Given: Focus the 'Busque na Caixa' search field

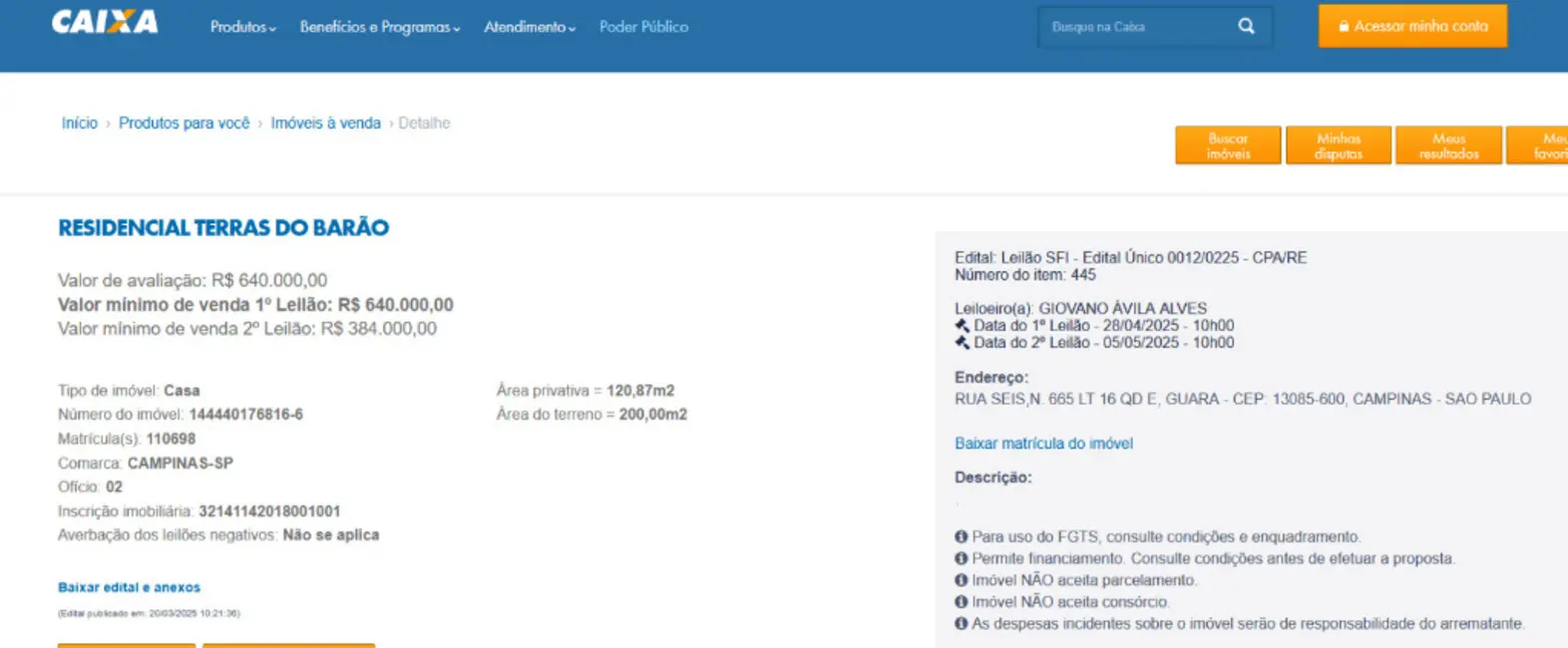Looking at the screenshot, I should (x=1137, y=27).
